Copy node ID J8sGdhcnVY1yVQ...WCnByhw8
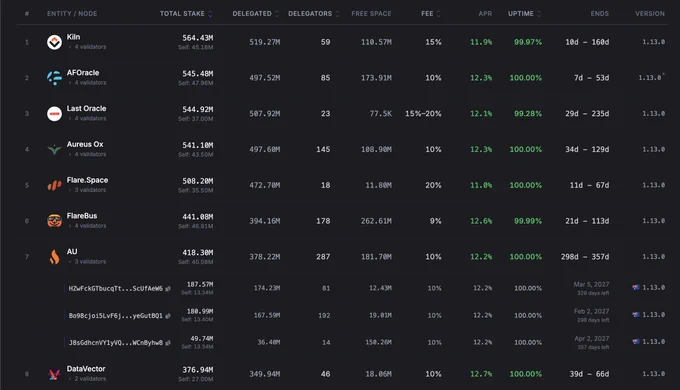The width and height of the screenshot is (680, 390). (x=168, y=343)
